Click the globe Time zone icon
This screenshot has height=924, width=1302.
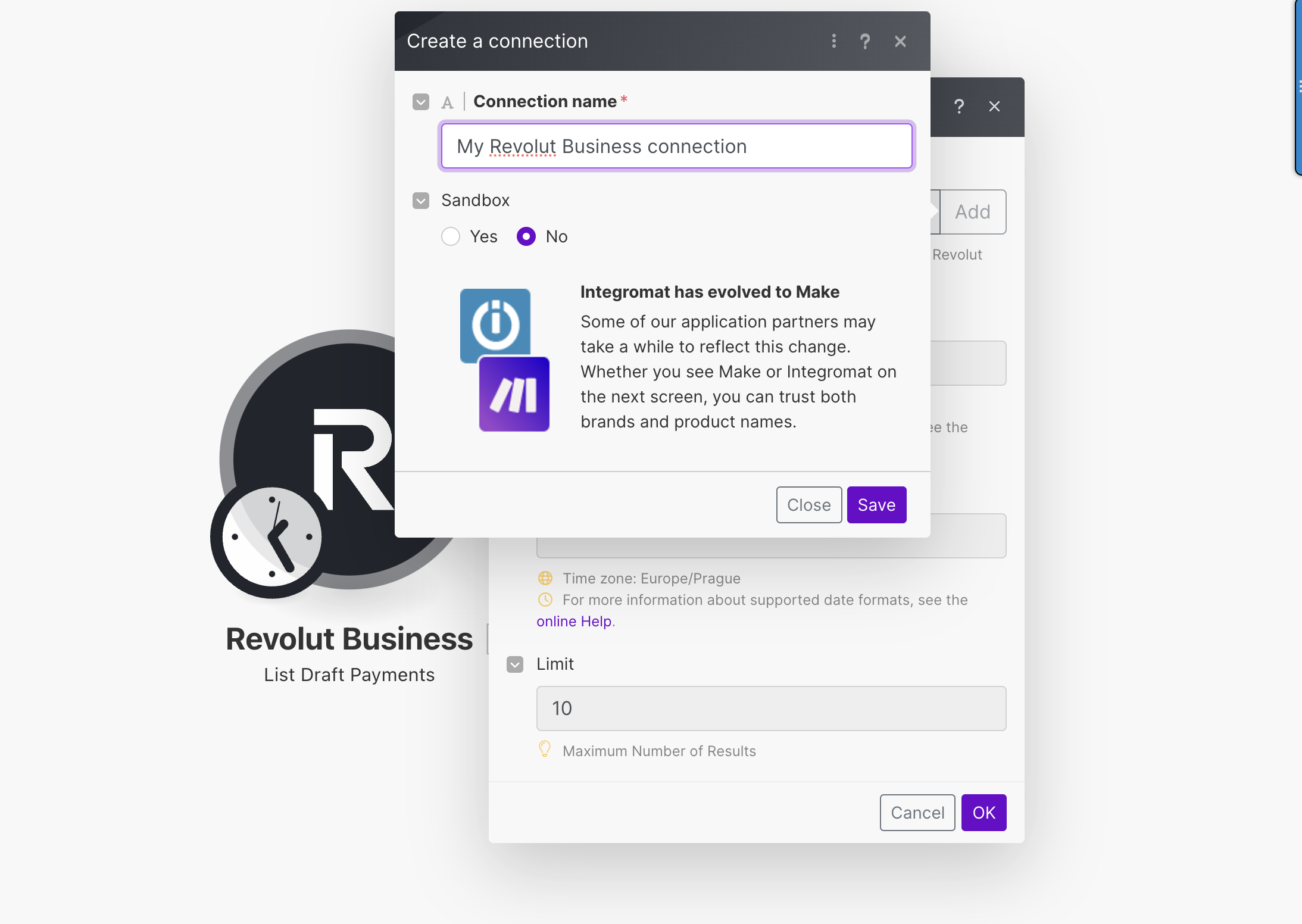pos(545,578)
